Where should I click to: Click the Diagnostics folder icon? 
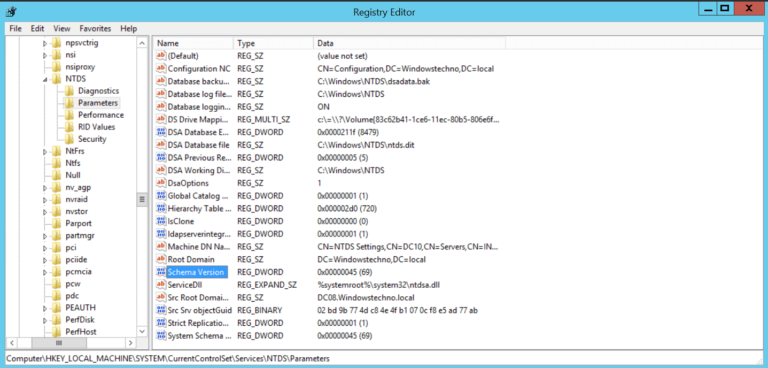[x=69, y=91]
